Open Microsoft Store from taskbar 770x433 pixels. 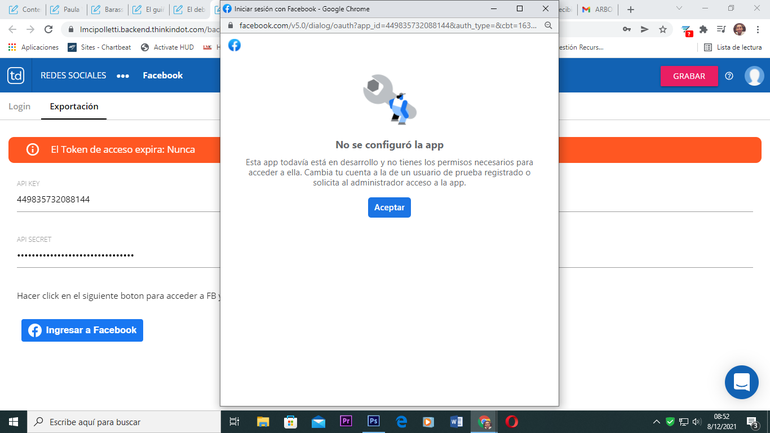pos(290,422)
